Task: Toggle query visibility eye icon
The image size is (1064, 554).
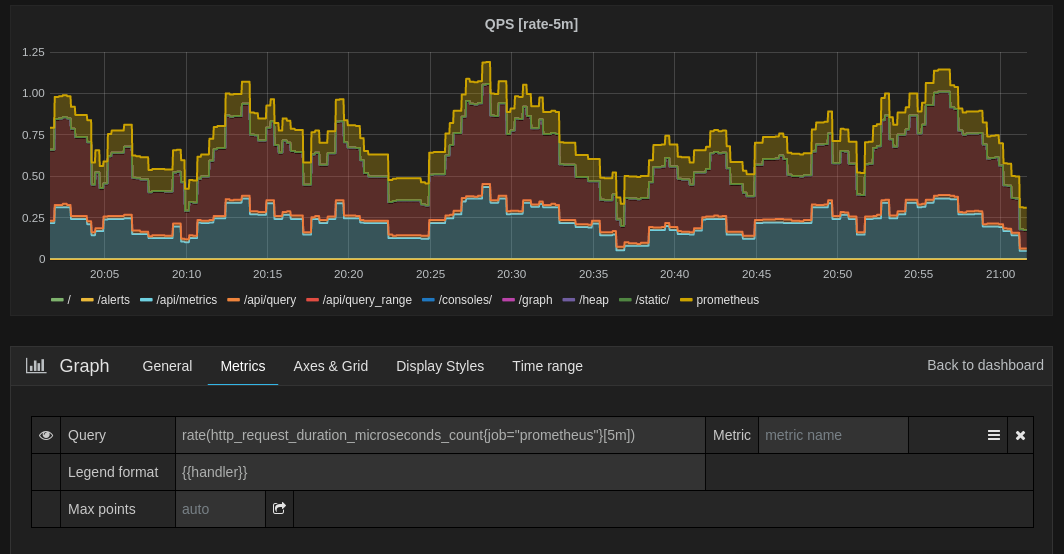Action: (46, 435)
